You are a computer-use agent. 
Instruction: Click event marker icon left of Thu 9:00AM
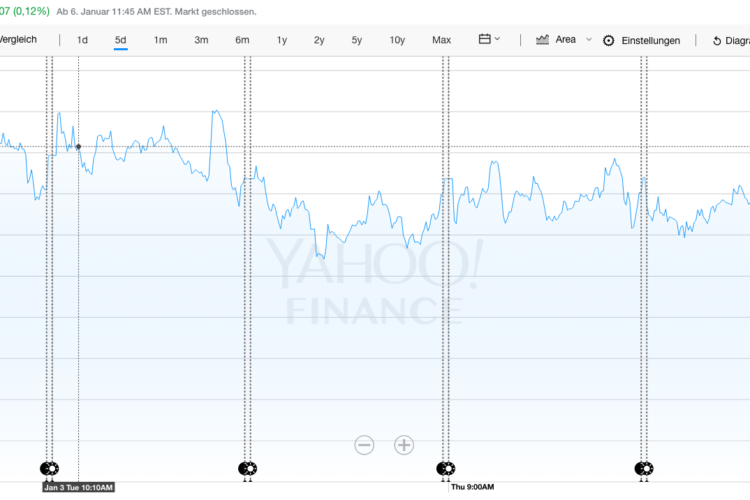[x=445, y=468]
